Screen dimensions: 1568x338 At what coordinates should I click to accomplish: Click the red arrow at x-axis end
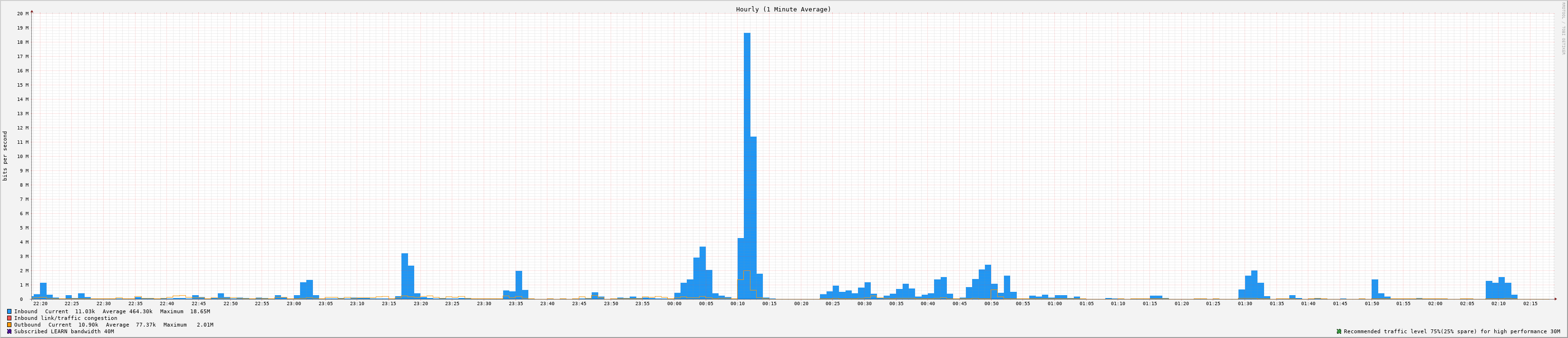coord(1555,299)
